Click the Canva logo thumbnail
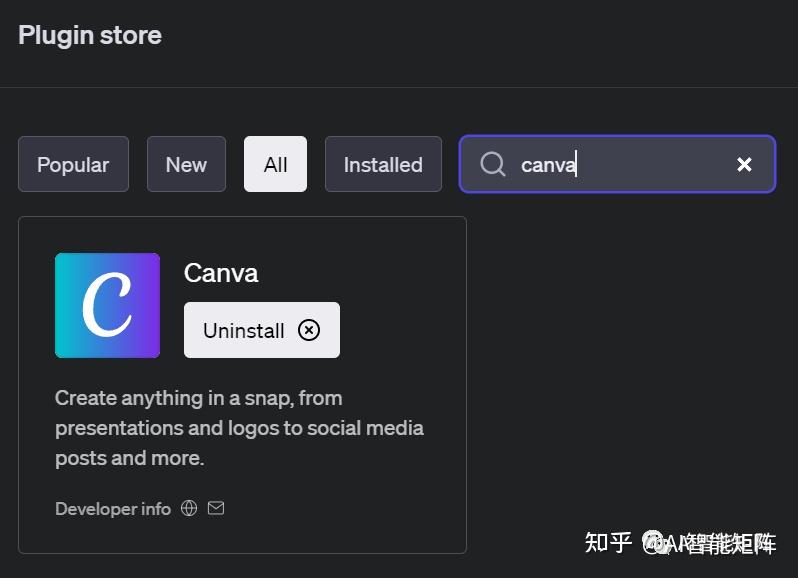This screenshot has height=578, width=798. coord(107,305)
